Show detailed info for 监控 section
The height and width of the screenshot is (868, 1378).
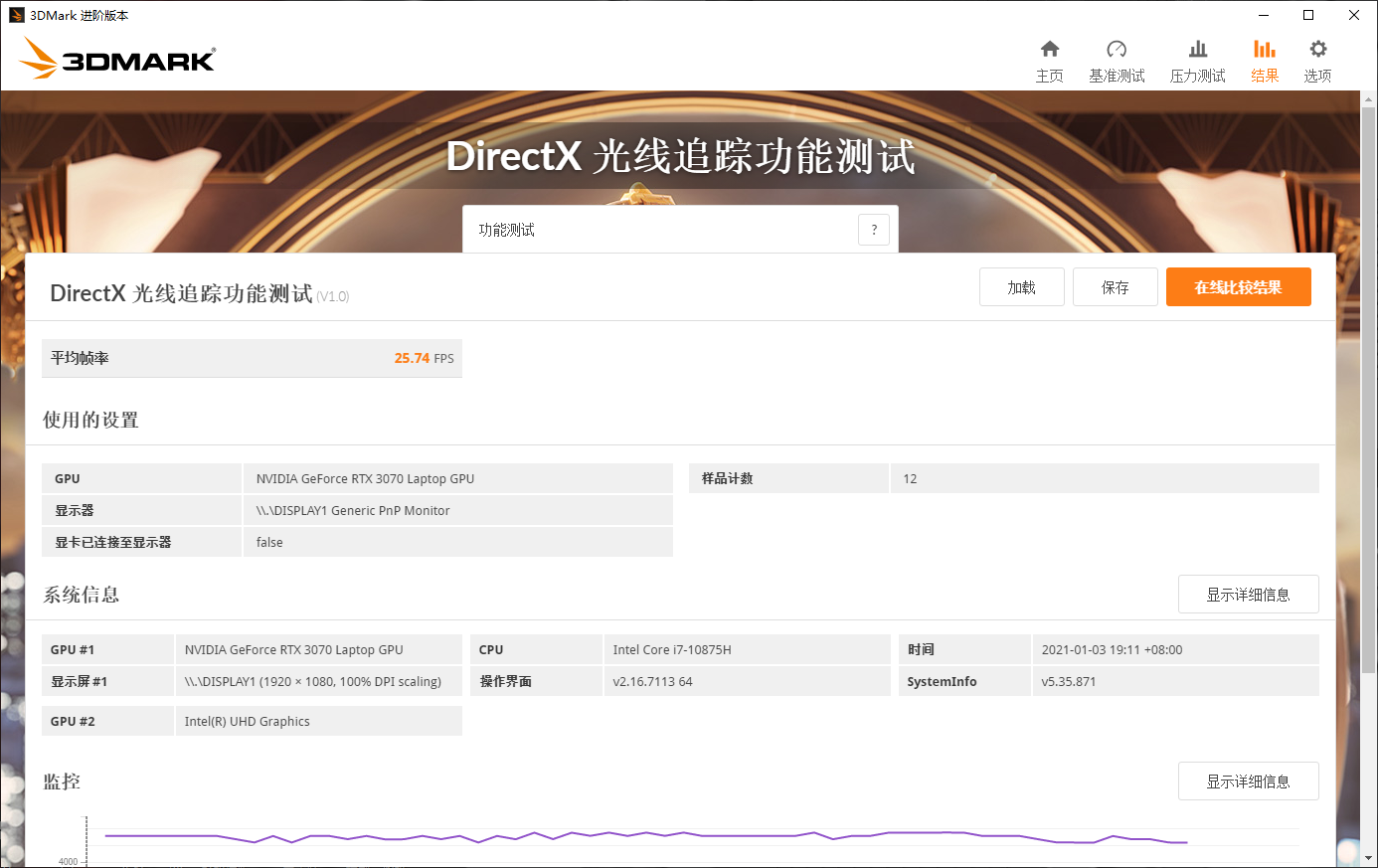[x=1248, y=781]
